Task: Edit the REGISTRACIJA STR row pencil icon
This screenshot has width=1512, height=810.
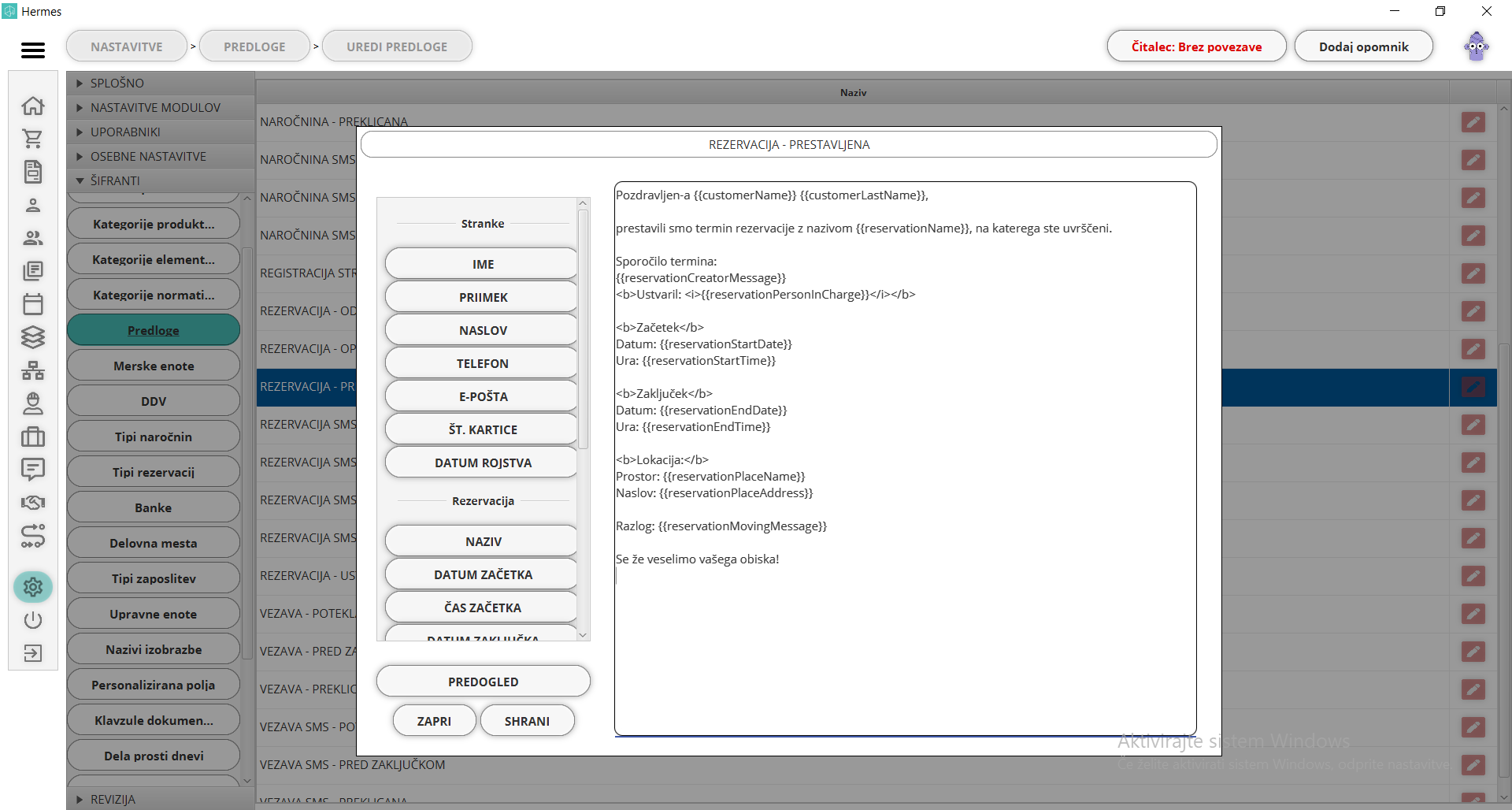Action: click(1473, 273)
